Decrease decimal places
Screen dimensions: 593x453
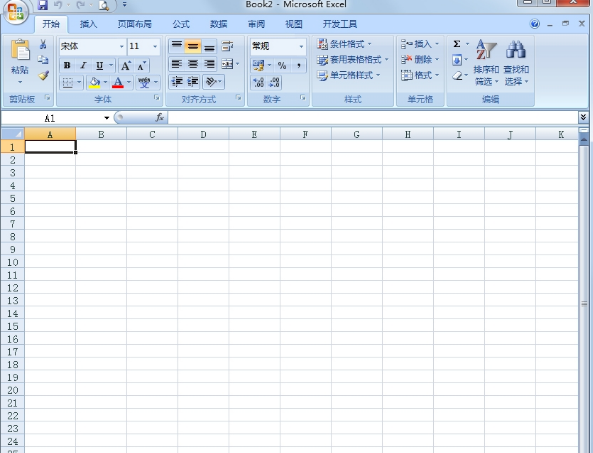point(275,82)
